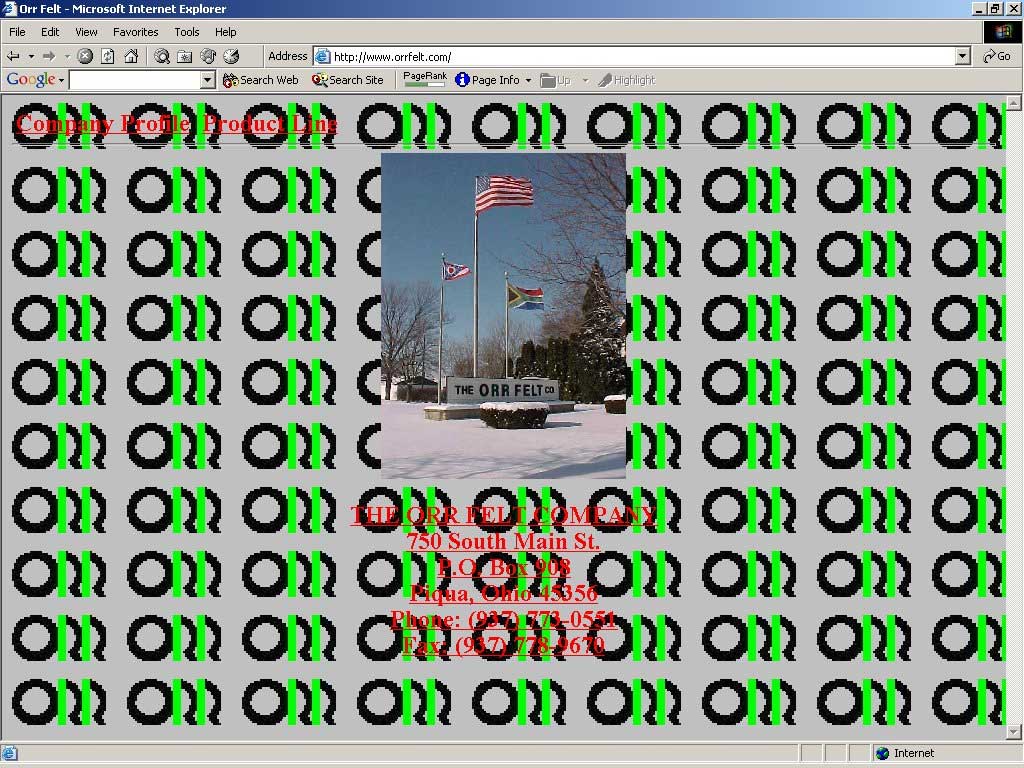
Task: Click the Back arrow button
Action: (x=14, y=57)
